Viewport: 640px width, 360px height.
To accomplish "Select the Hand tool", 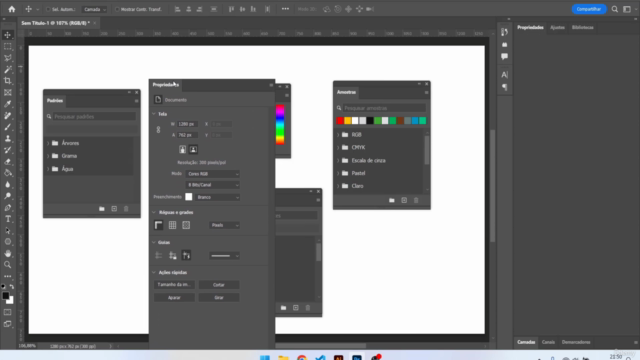I will coord(8,253).
